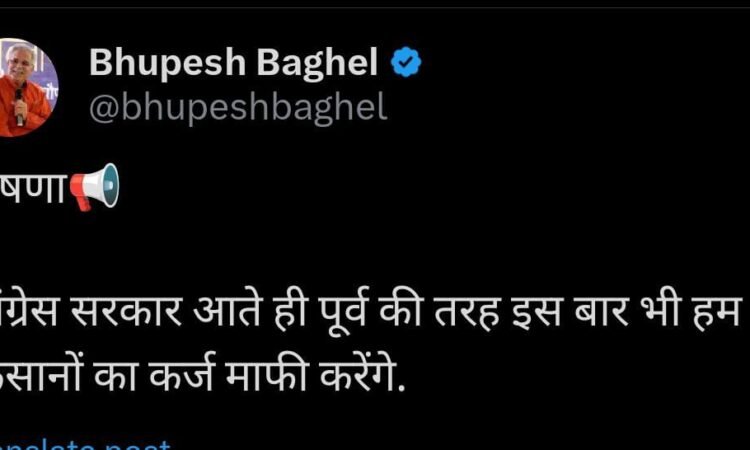Select the word का in the second line

pos(115,375)
